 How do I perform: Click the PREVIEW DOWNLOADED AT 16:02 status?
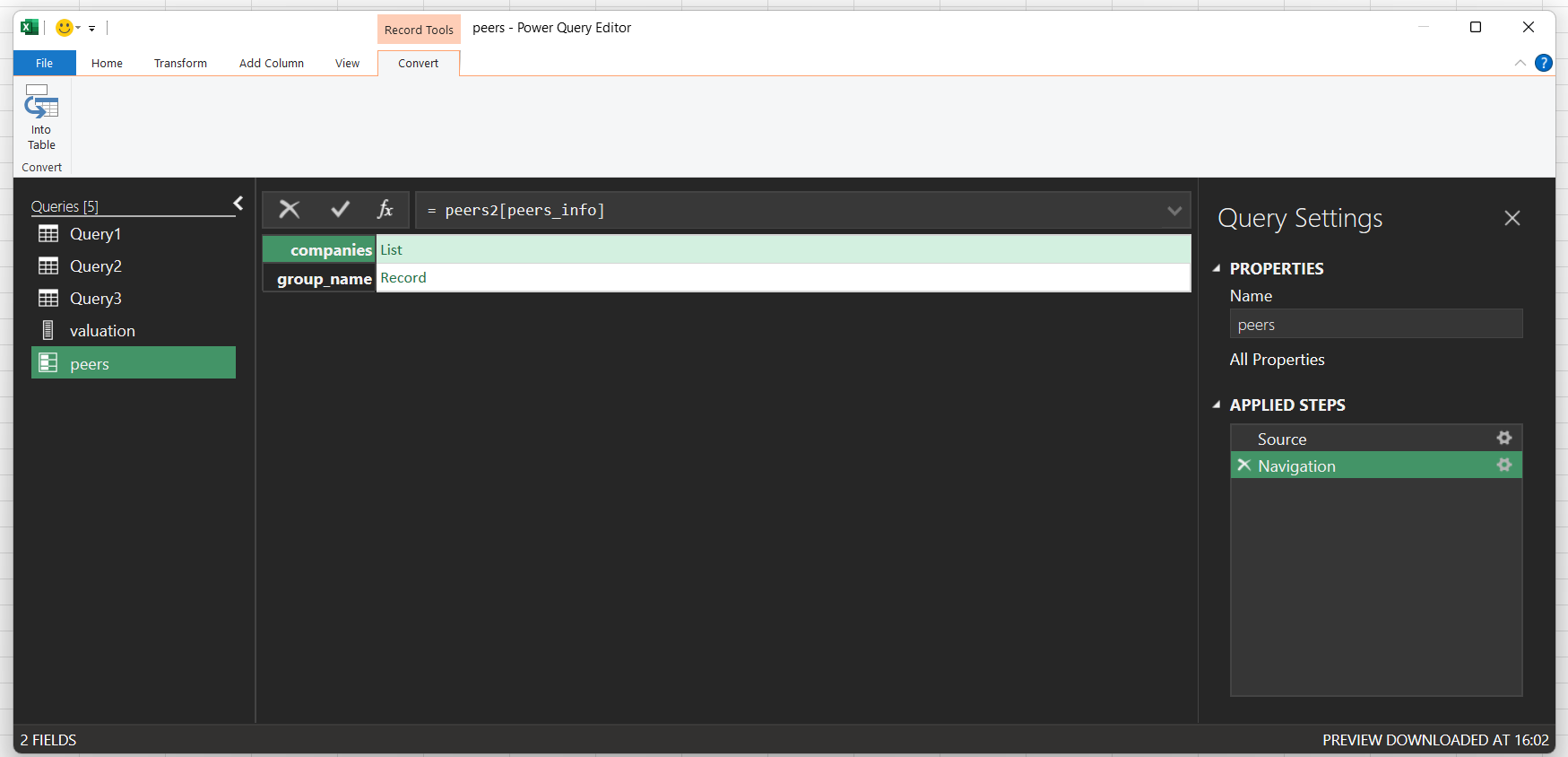coord(1435,740)
